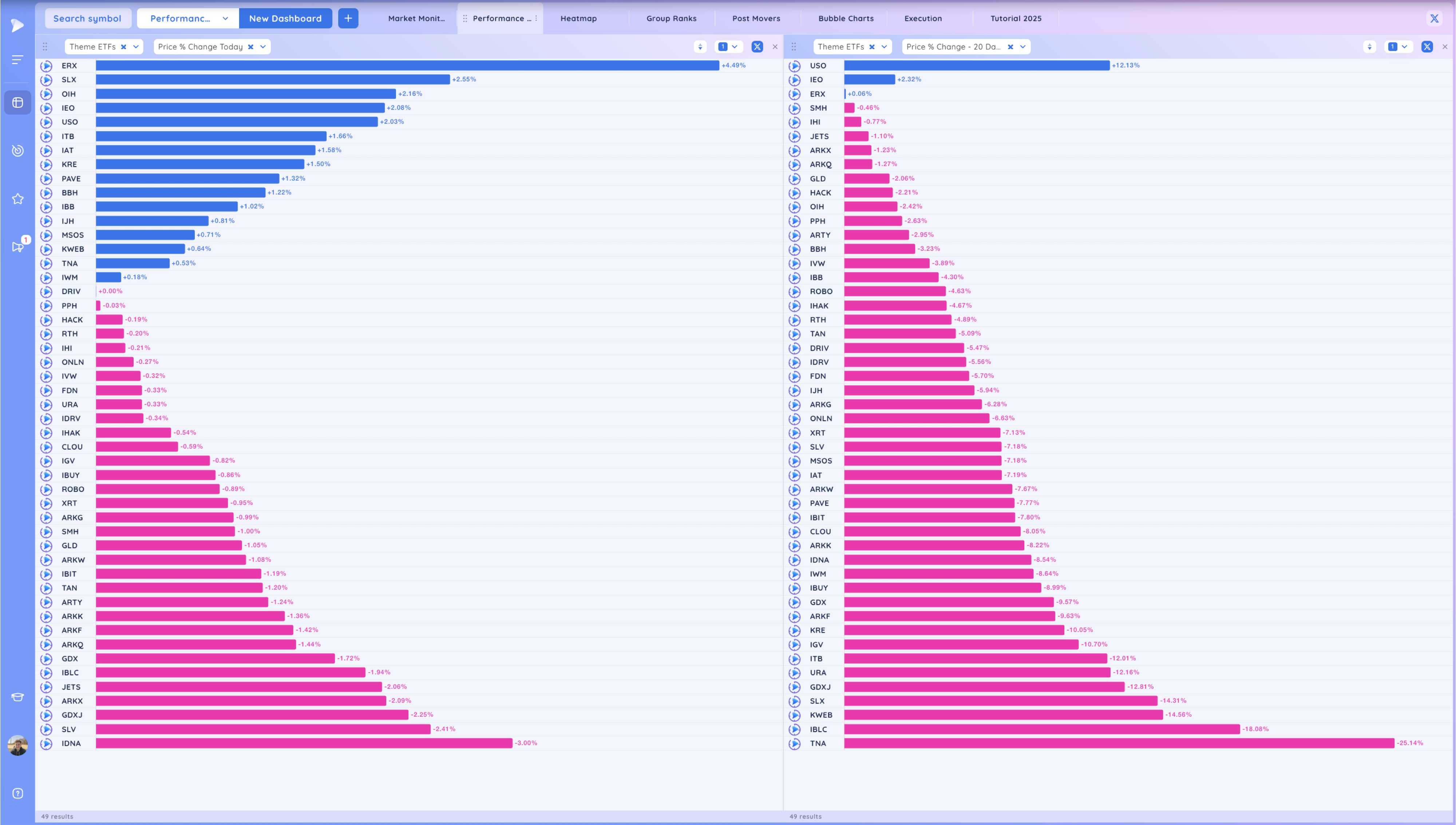The height and width of the screenshot is (825, 1456).
Task: Open the favorites star sidebar icon
Action: point(17,199)
